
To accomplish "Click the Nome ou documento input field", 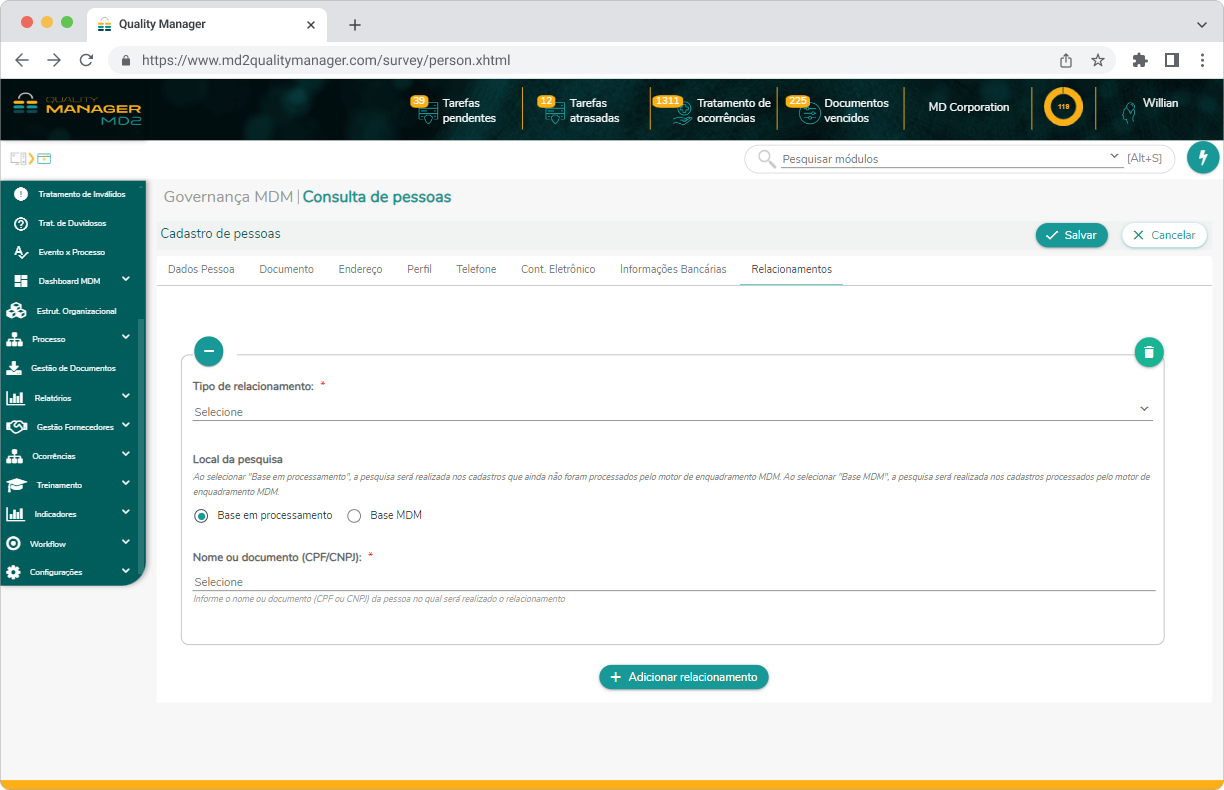I will pos(672,581).
